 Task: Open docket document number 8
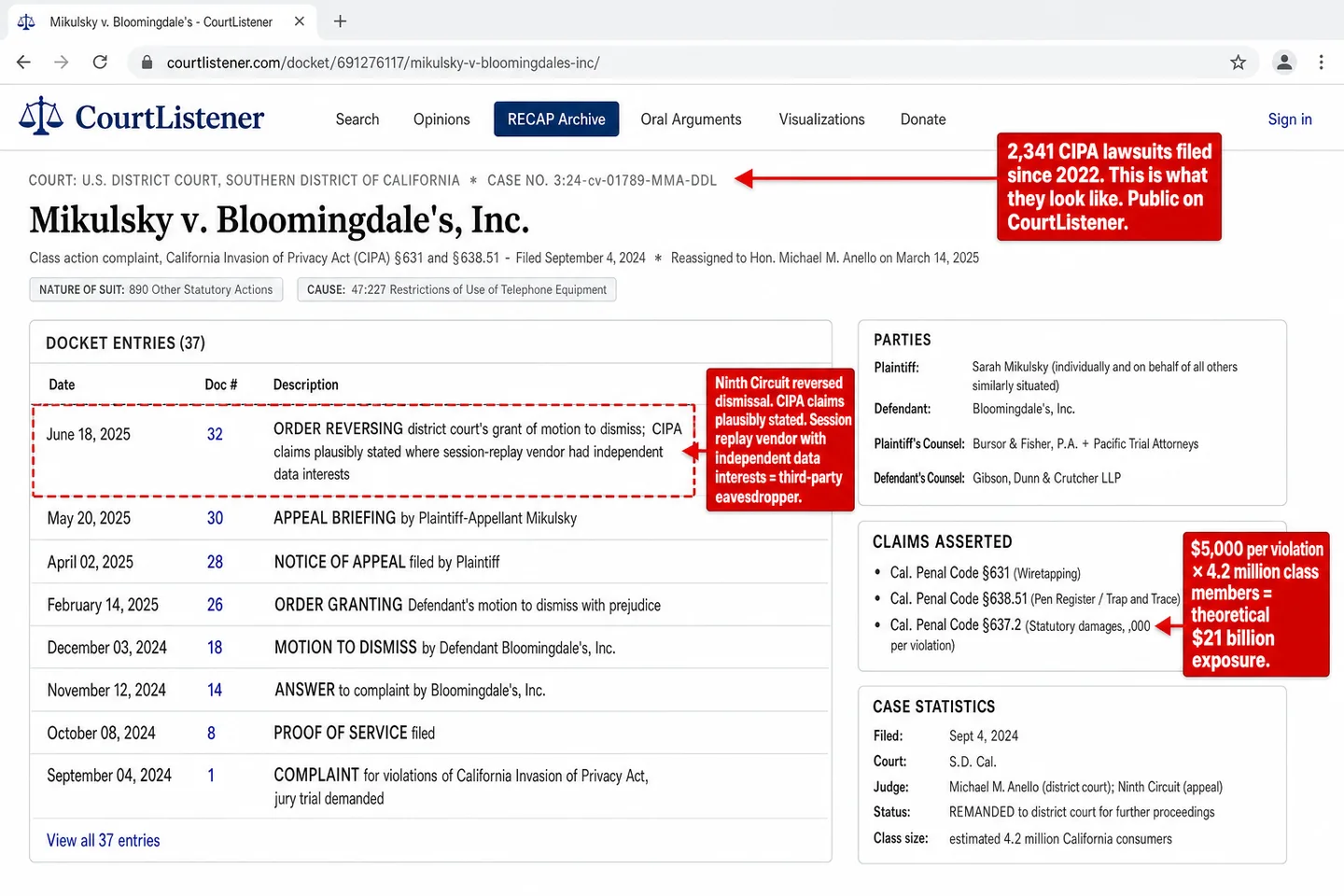[211, 734]
